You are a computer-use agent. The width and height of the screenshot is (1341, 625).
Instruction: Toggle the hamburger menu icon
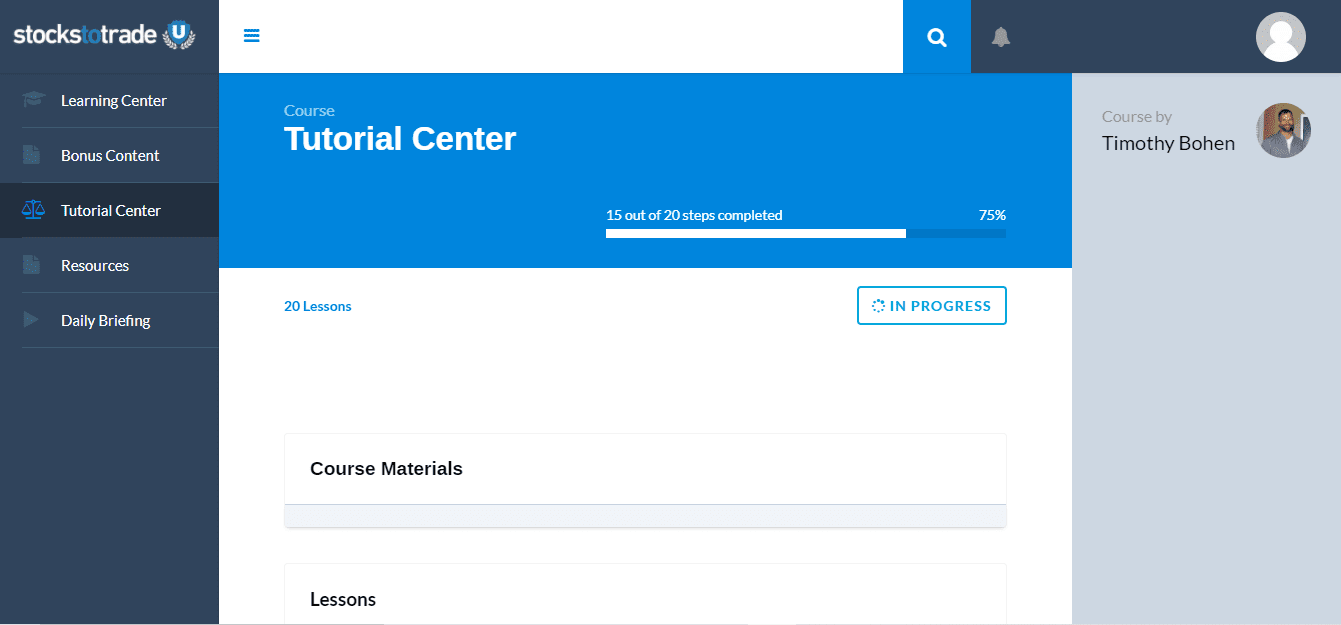(x=252, y=36)
